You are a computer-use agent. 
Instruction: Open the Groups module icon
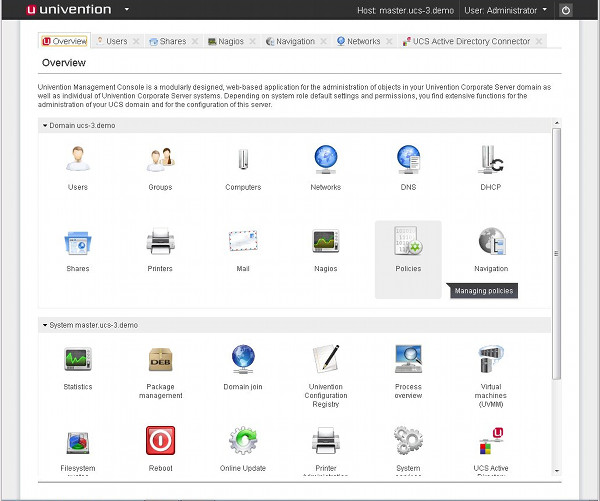click(x=160, y=159)
